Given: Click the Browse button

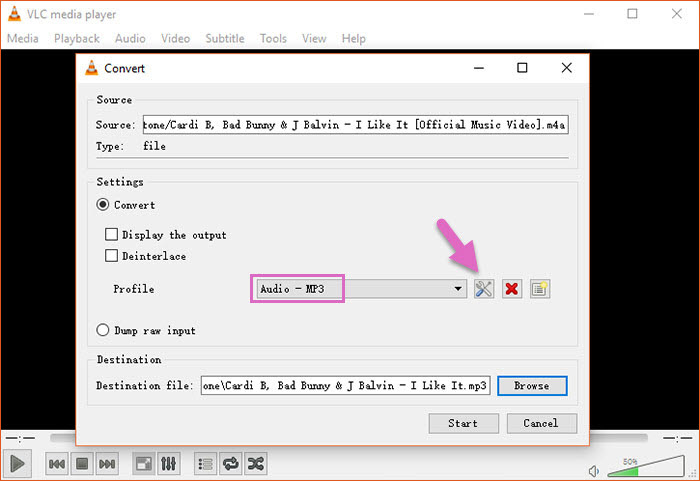Looking at the screenshot, I should click(x=532, y=386).
